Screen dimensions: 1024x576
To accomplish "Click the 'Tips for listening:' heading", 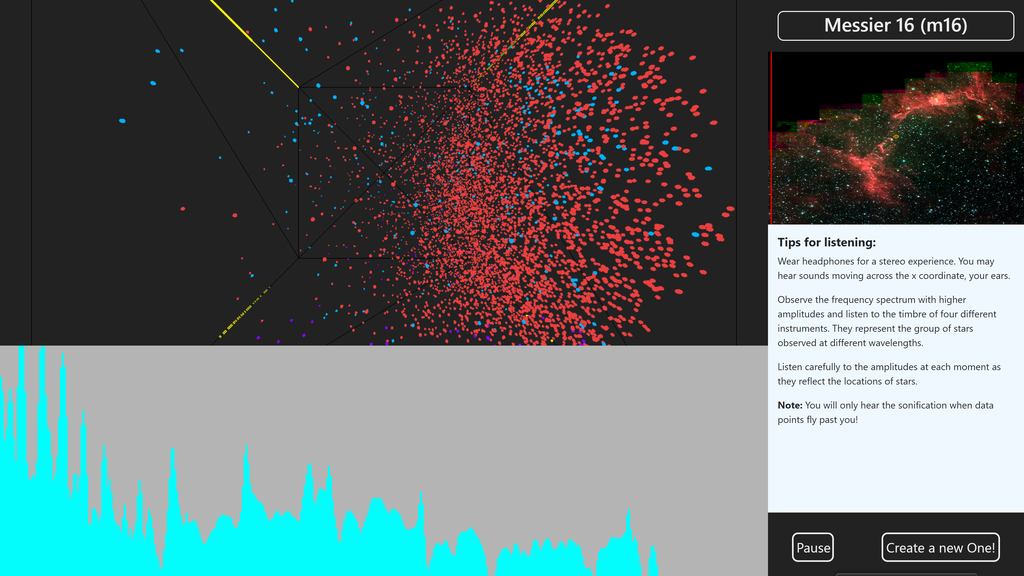I will (x=826, y=242).
